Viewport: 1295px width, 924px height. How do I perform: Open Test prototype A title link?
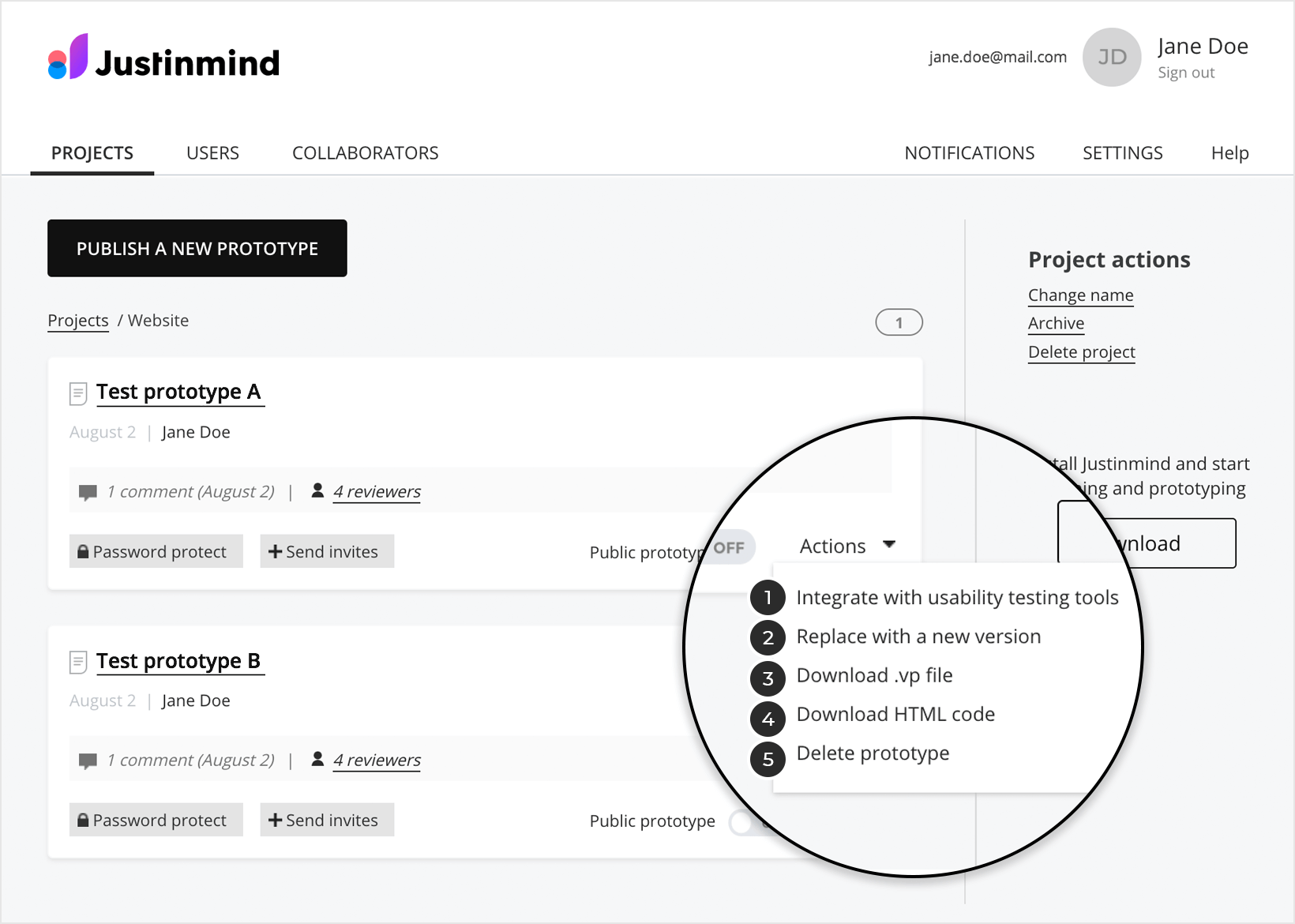tap(178, 392)
